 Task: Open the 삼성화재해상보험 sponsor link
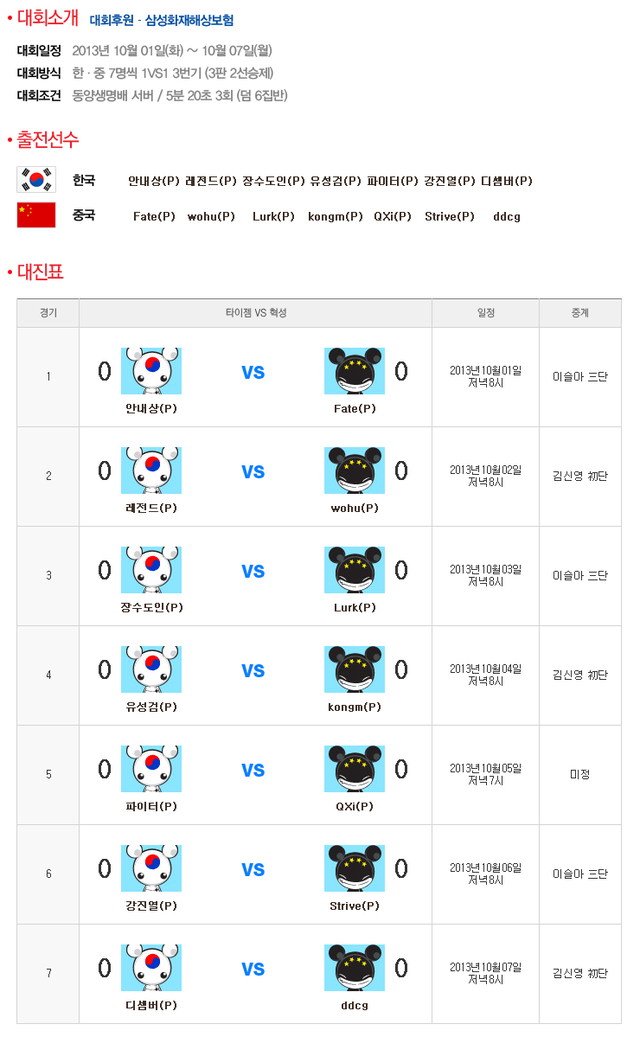189,21
